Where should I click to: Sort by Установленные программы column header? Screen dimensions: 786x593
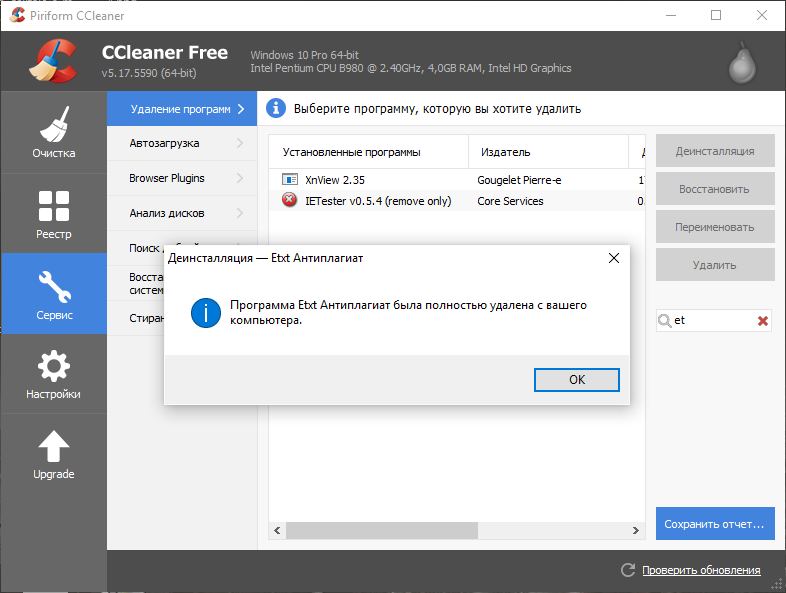(x=368, y=152)
